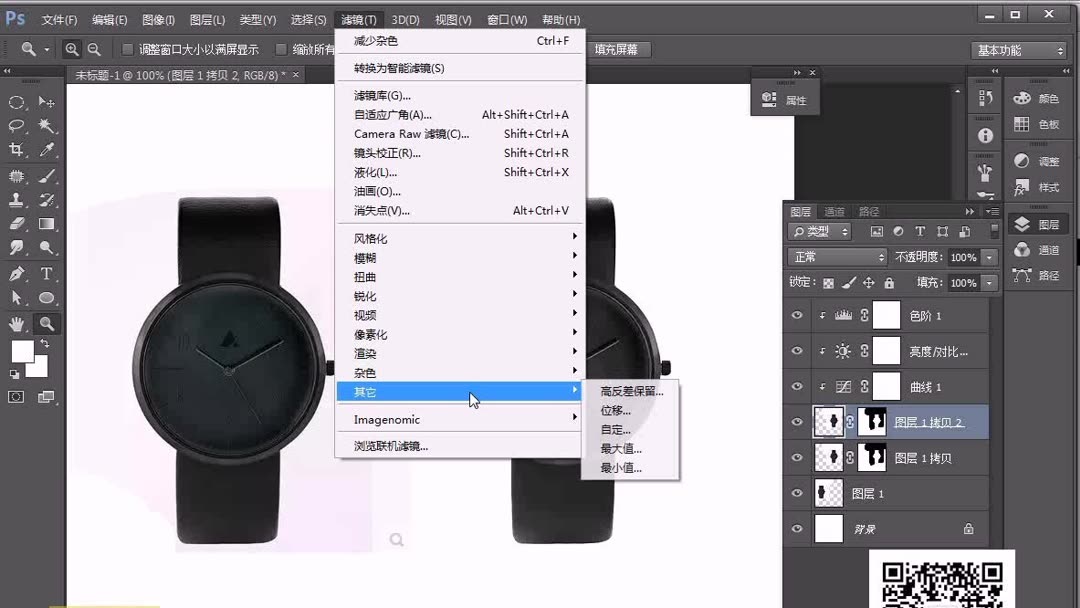The width and height of the screenshot is (1080, 608).
Task: Open the blend mode 正常 dropdown
Action: [x=836, y=257]
